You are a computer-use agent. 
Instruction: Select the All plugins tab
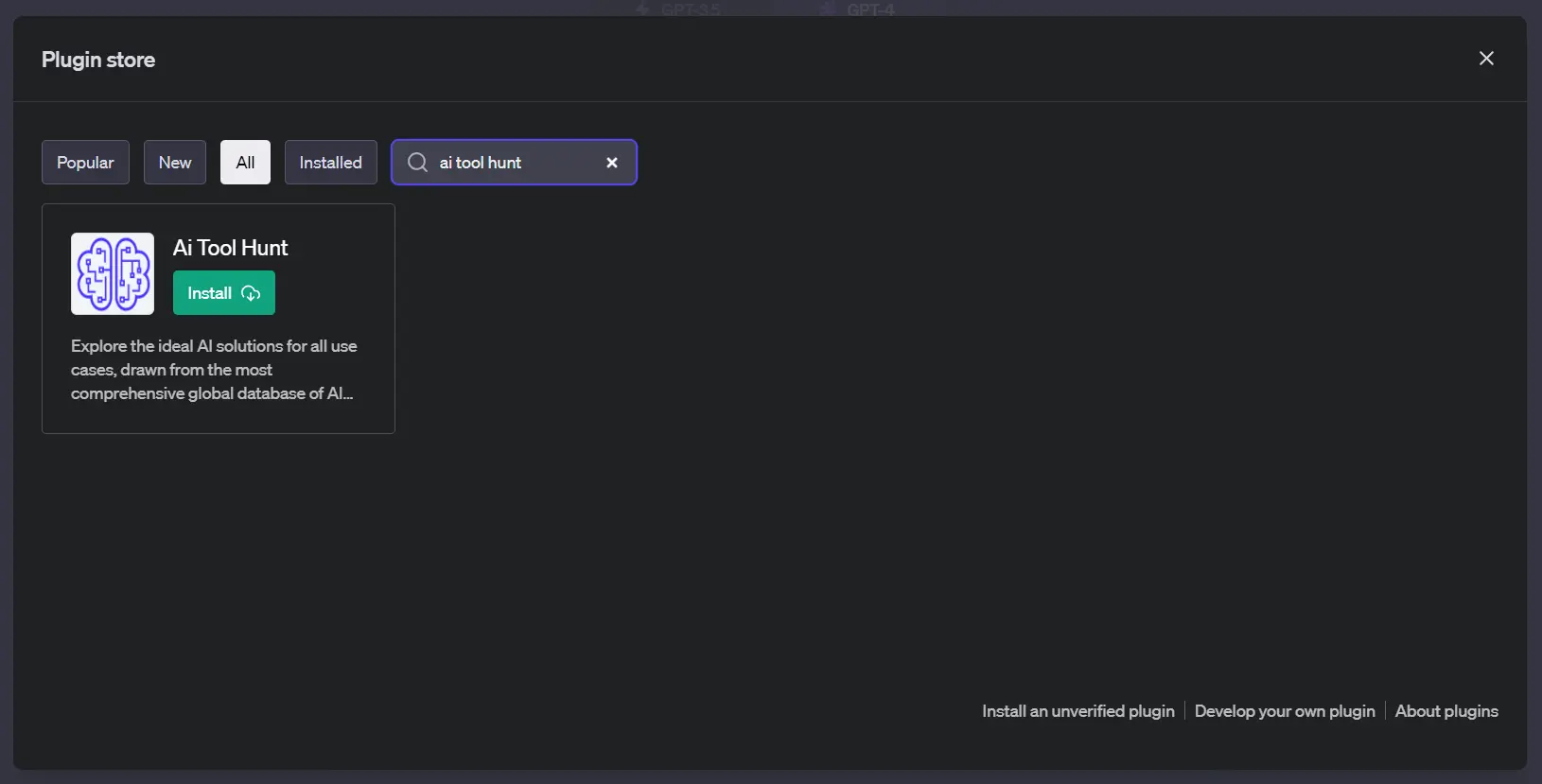(245, 163)
